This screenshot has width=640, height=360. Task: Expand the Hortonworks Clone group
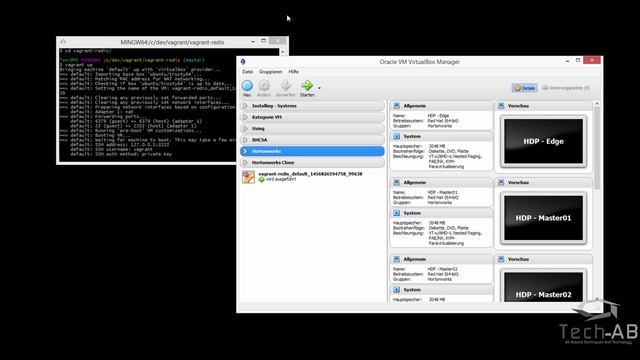[312, 162]
